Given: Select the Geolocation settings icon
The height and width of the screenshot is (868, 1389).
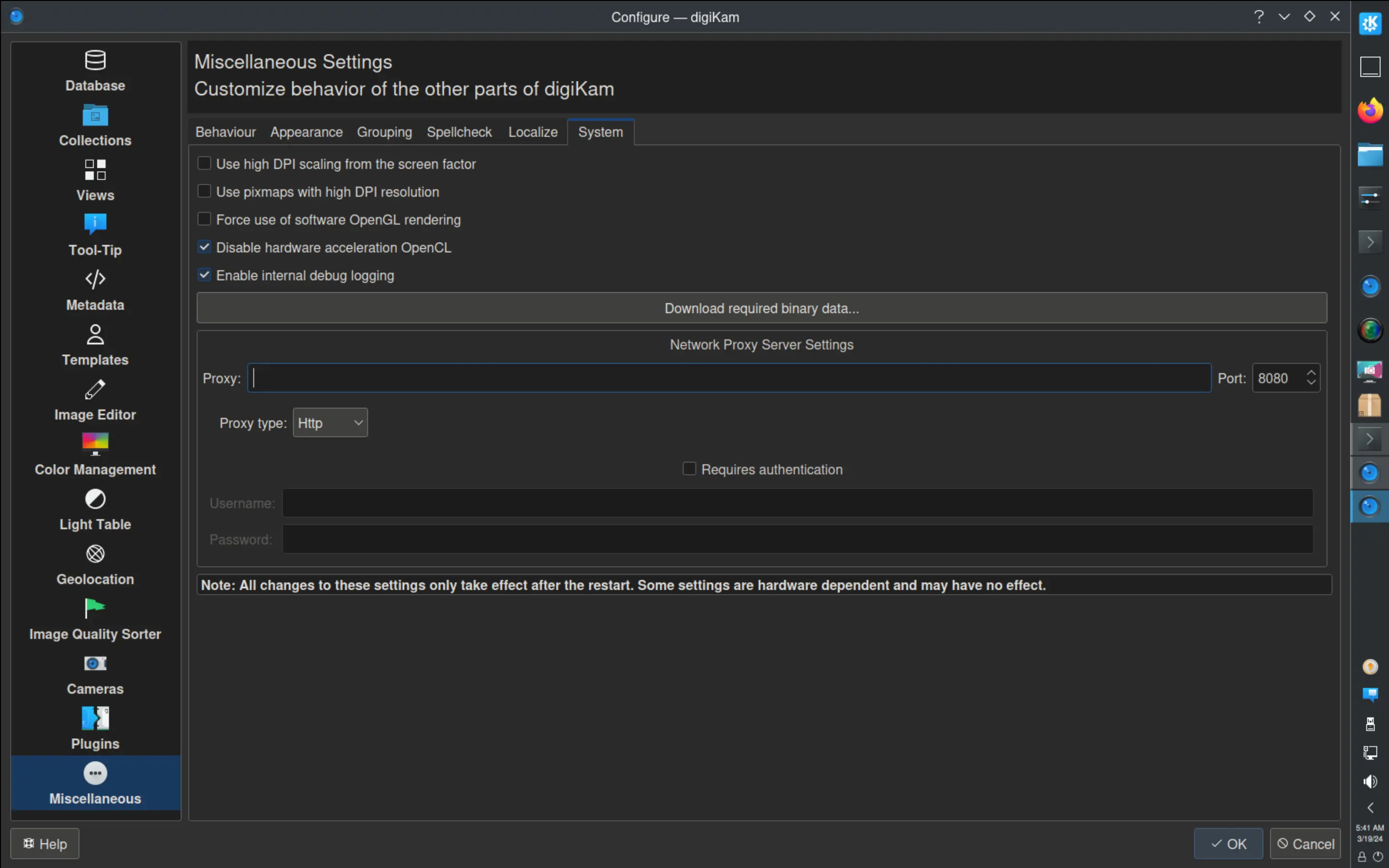Looking at the screenshot, I should [95, 561].
